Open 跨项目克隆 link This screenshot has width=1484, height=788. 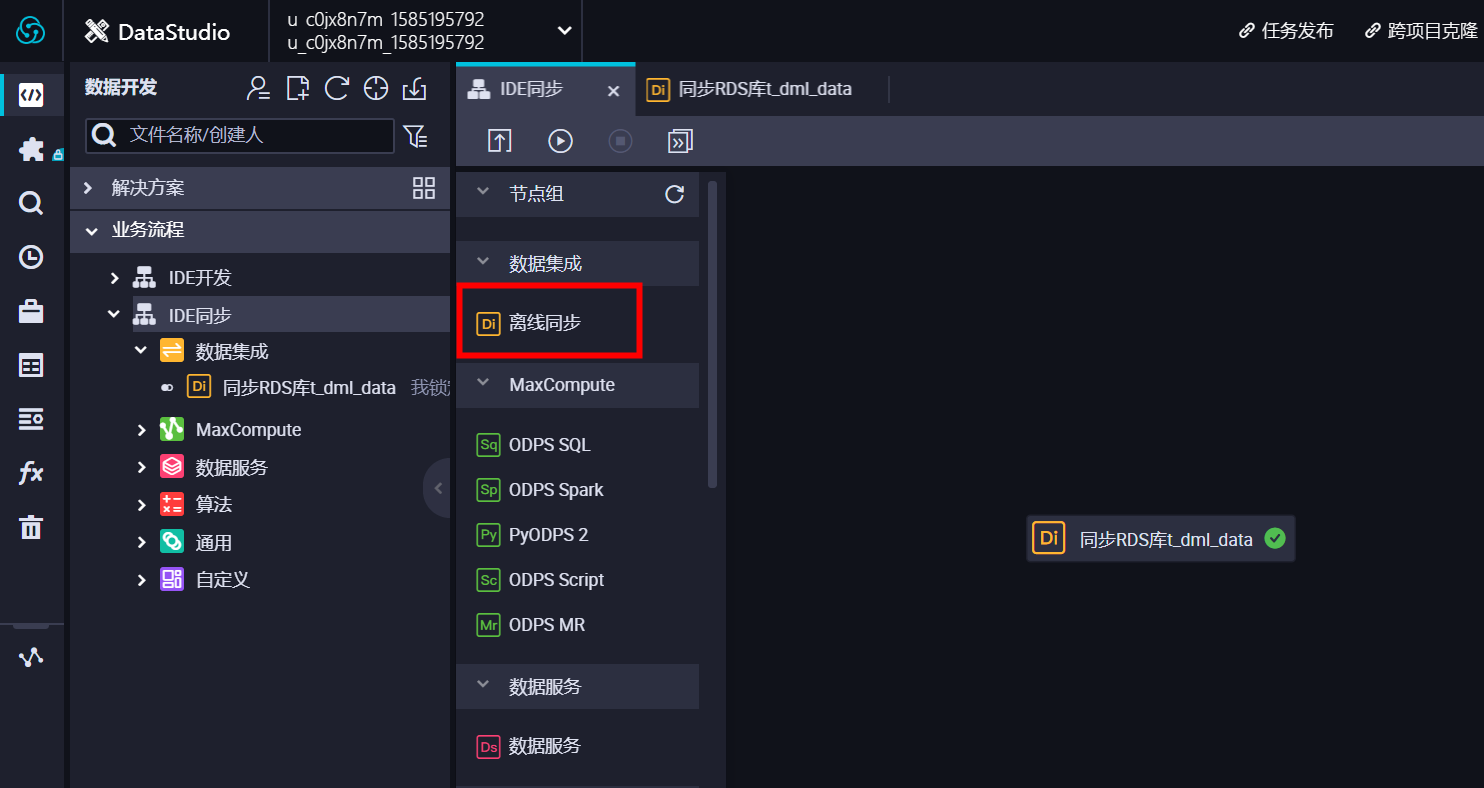(1433, 31)
